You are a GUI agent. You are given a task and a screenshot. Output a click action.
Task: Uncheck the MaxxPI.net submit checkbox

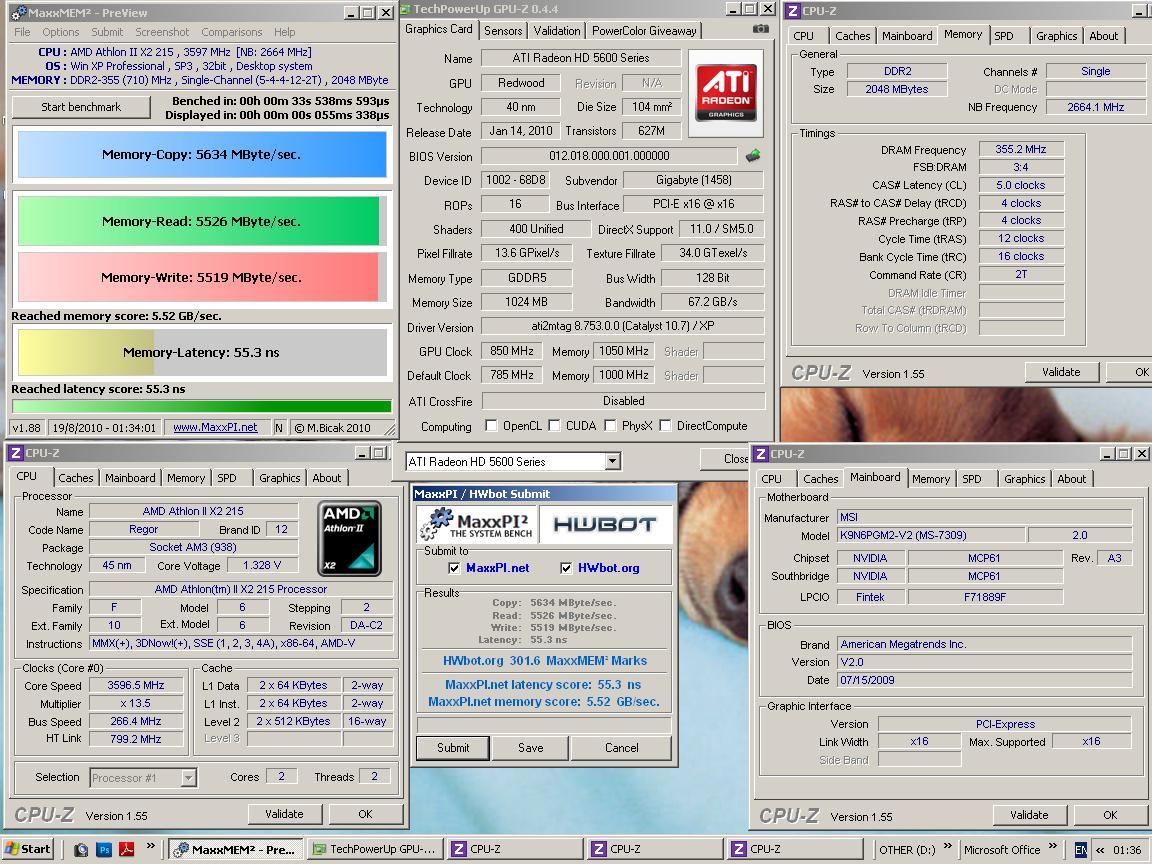tap(454, 568)
